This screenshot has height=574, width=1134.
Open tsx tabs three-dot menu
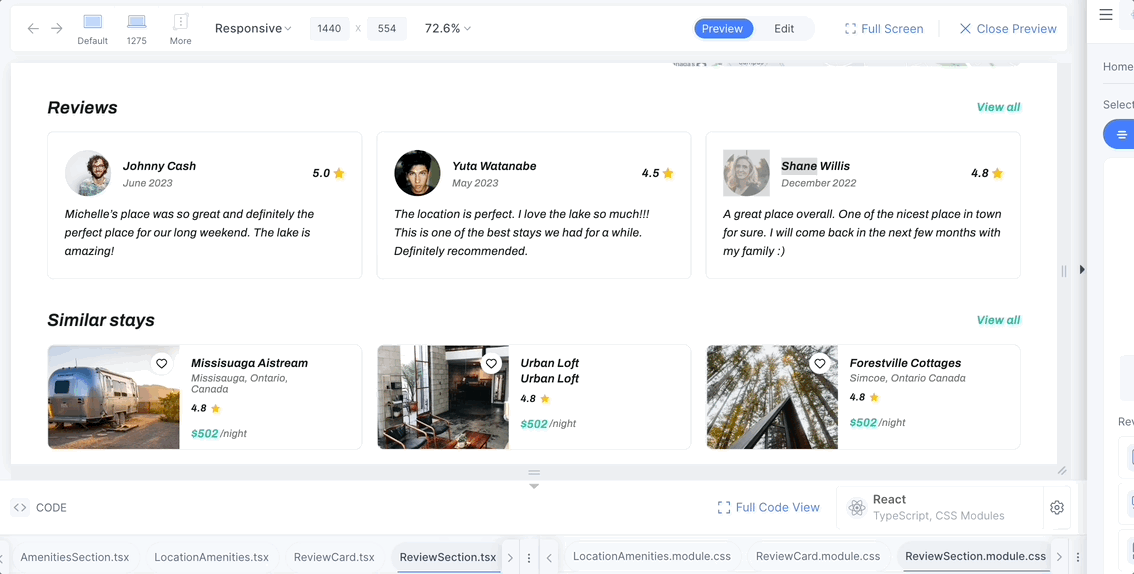click(529, 557)
